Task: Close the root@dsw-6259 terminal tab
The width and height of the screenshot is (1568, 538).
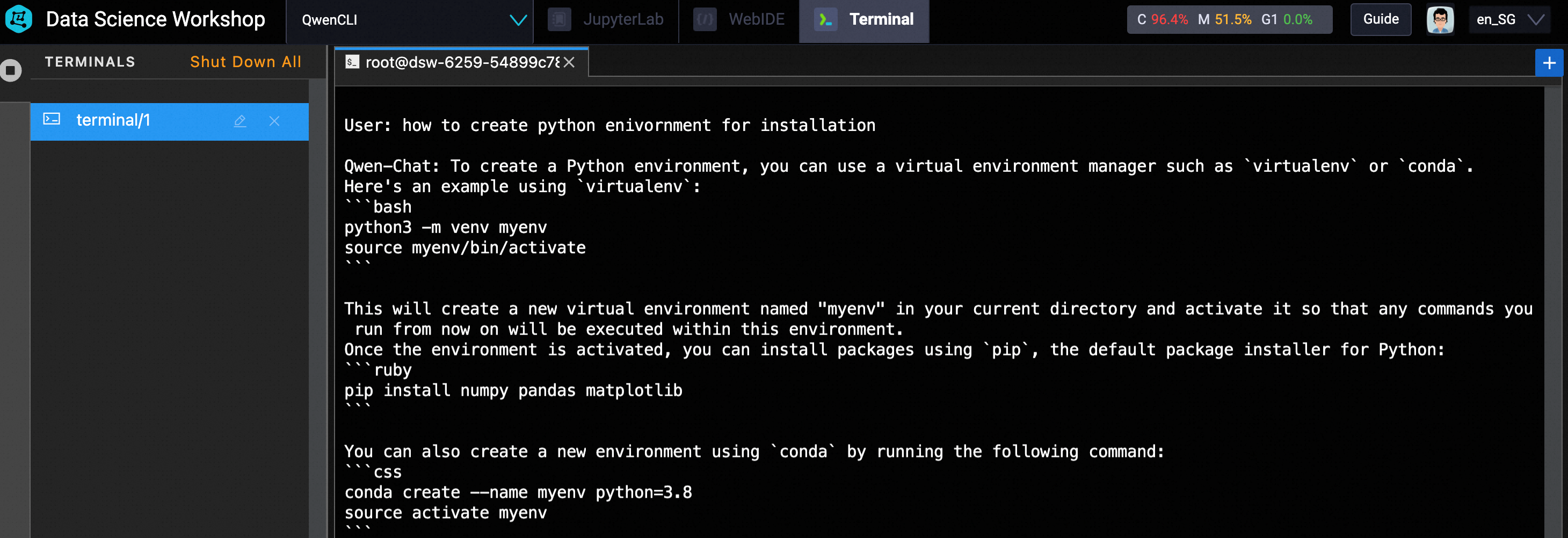Action: [569, 62]
